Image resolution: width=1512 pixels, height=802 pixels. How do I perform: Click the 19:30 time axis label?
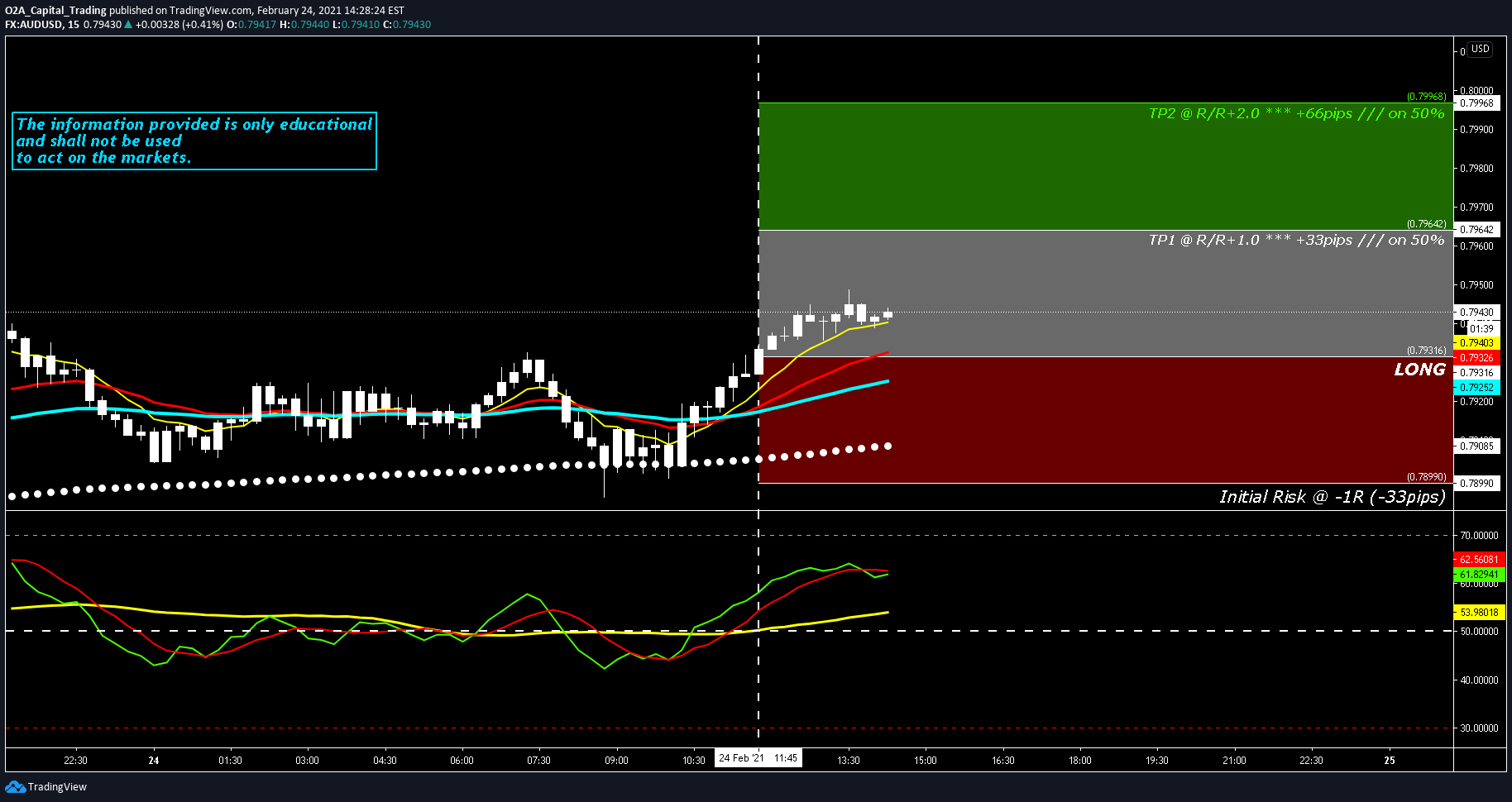[1157, 761]
